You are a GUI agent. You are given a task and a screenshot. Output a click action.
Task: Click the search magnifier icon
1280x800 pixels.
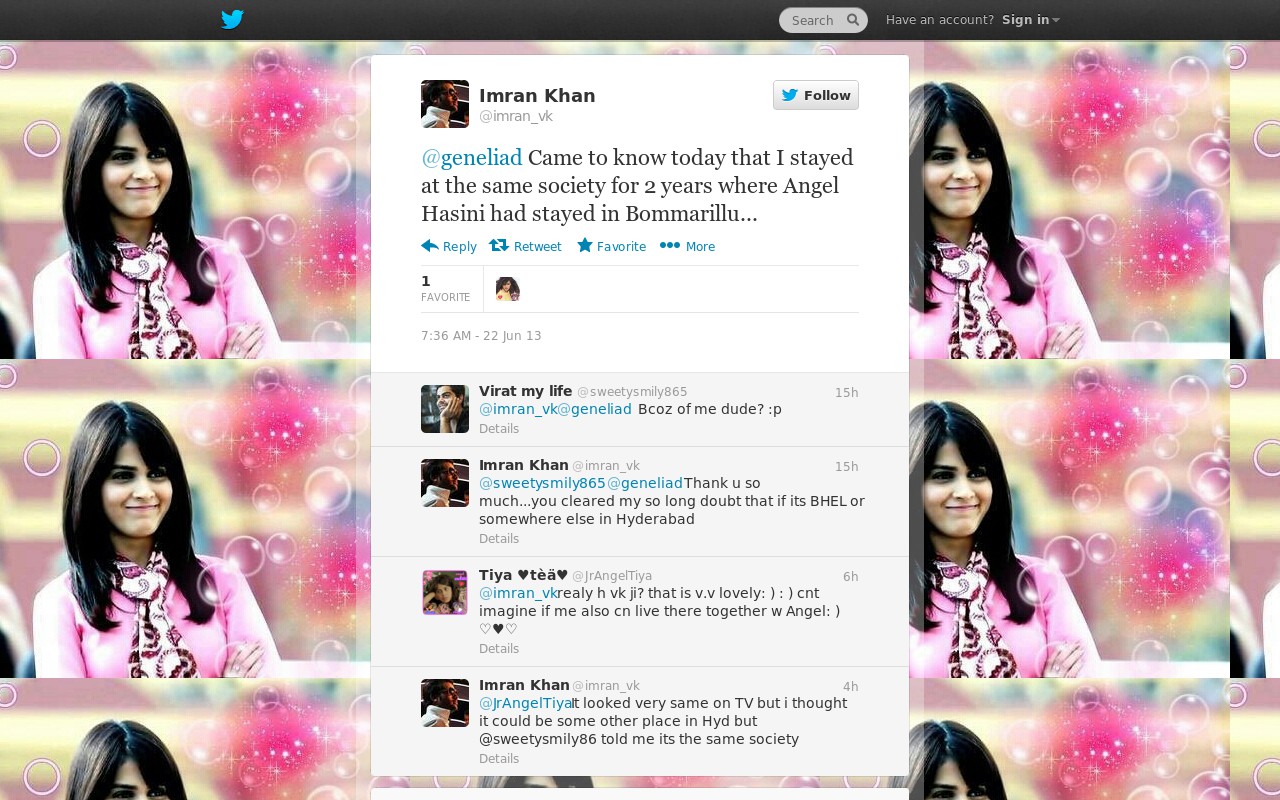click(853, 20)
